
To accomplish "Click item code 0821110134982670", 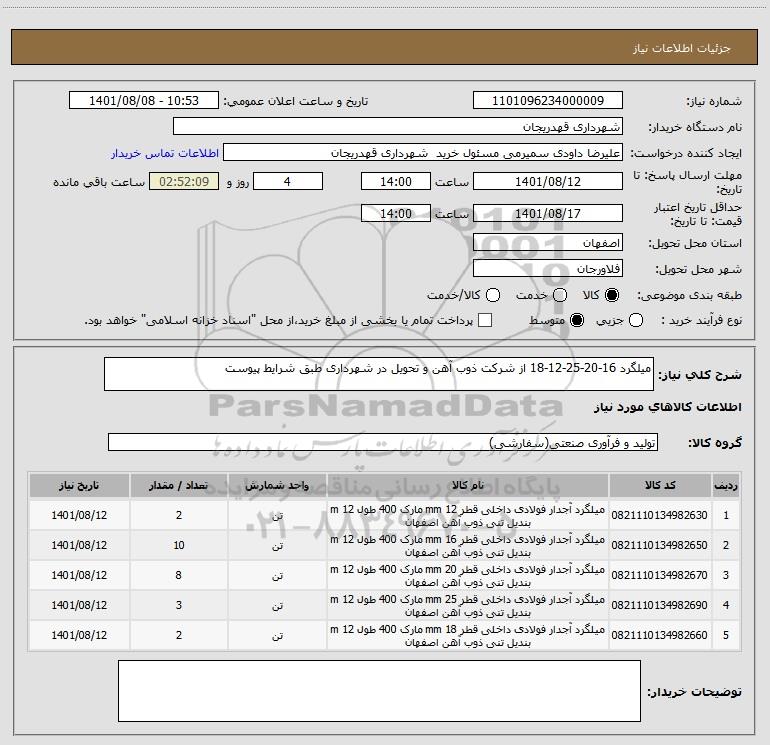I will pyautogui.click(x=660, y=575).
